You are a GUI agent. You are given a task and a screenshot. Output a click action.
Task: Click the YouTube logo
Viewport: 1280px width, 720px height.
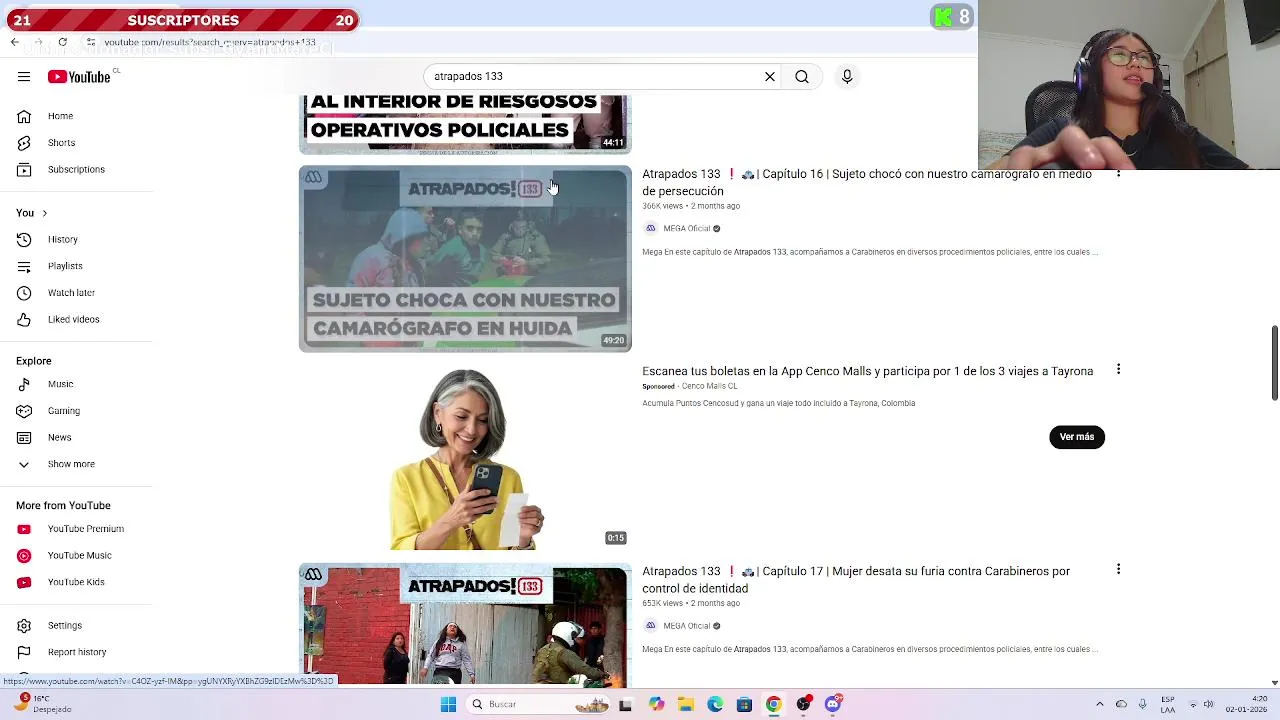(79, 77)
